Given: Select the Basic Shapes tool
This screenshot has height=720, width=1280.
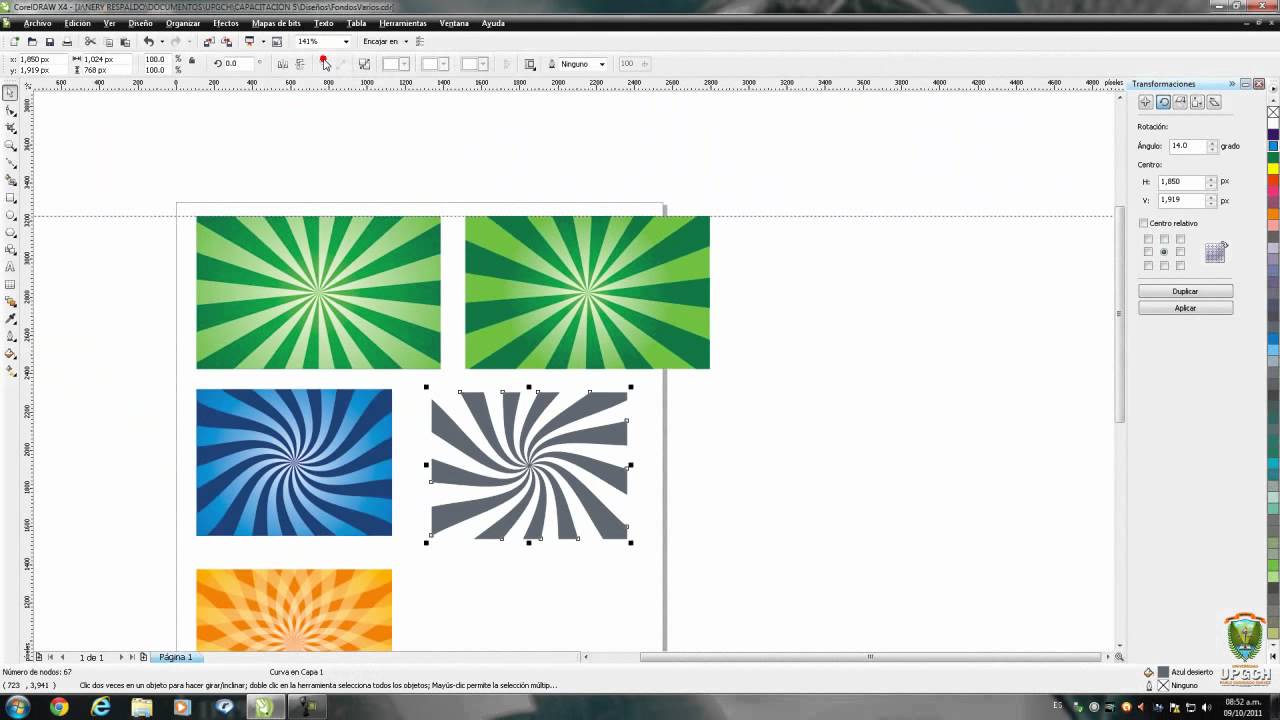Looking at the screenshot, I should [11, 249].
